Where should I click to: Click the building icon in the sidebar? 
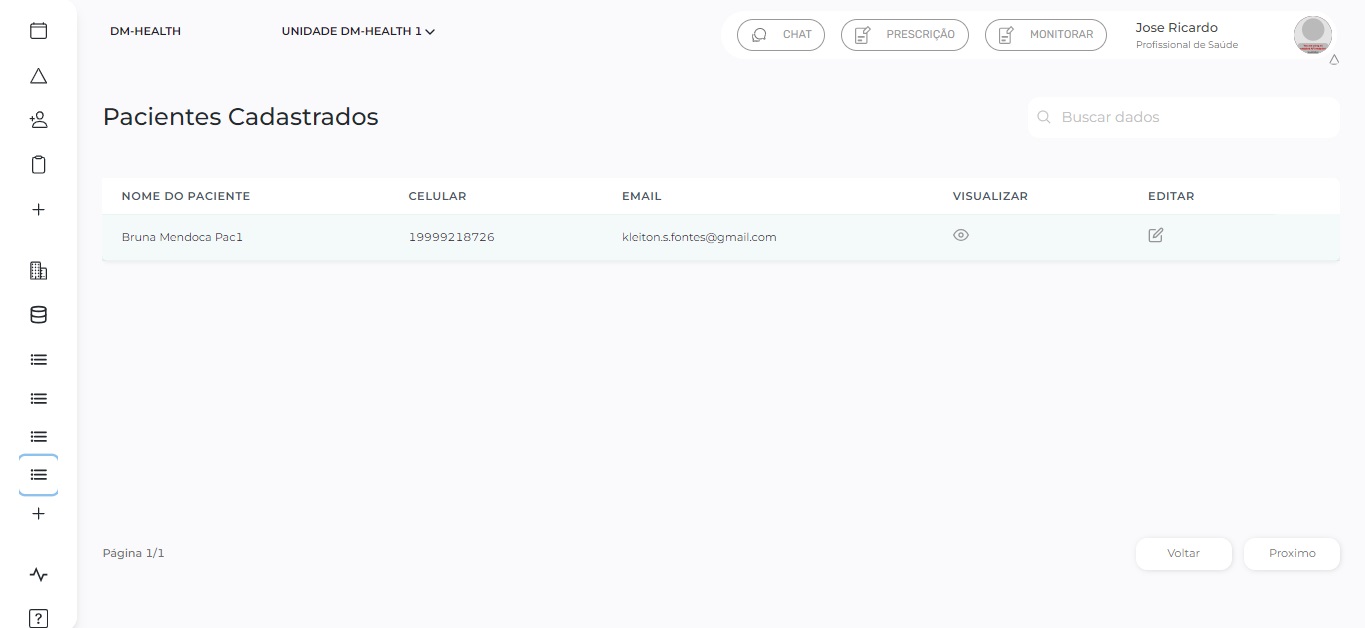pyautogui.click(x=38, y=270)
